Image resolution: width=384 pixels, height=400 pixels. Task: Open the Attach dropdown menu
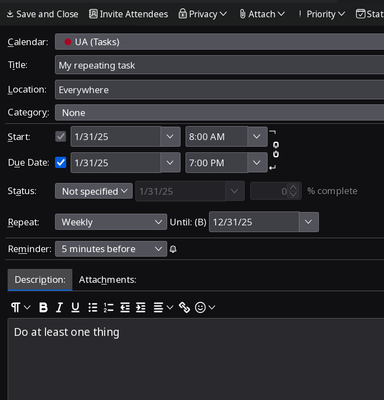(262, 14)
